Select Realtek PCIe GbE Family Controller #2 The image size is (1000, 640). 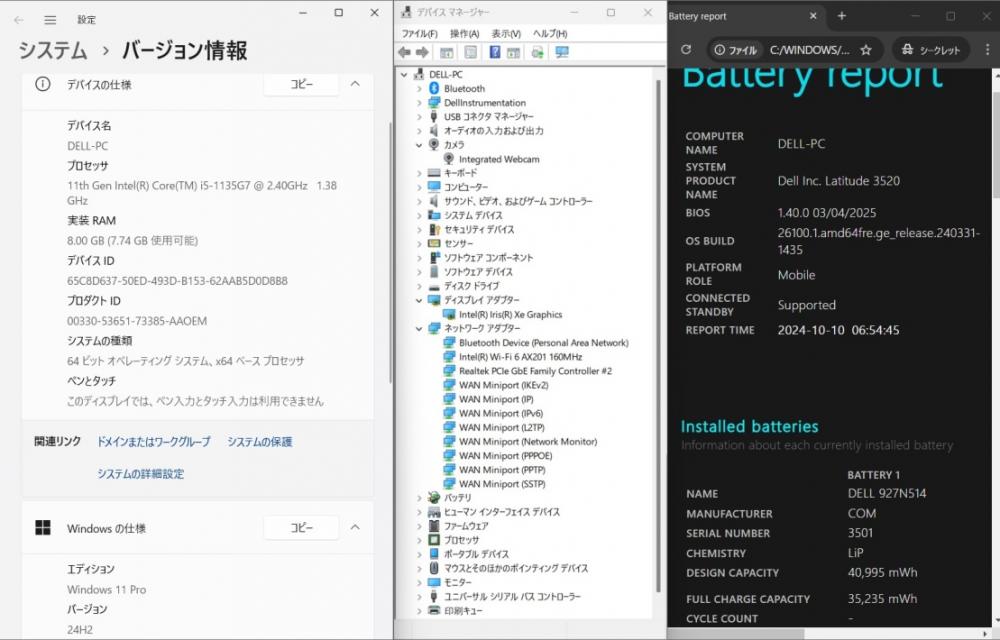click(x=535, y=371)
